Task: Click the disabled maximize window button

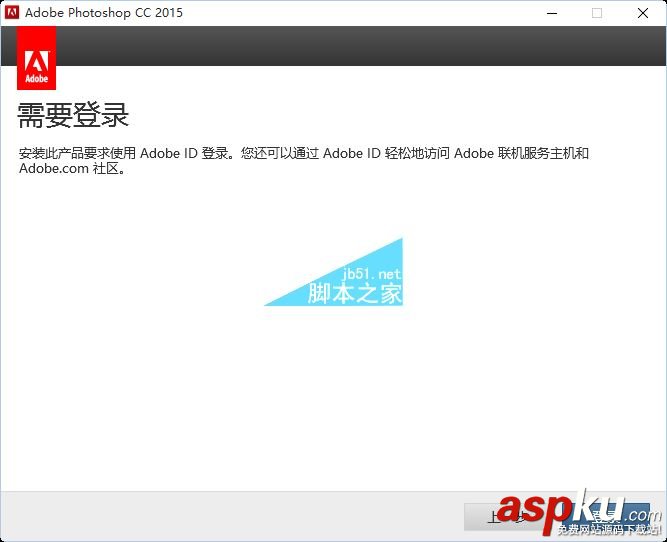Action: [597, 13]
